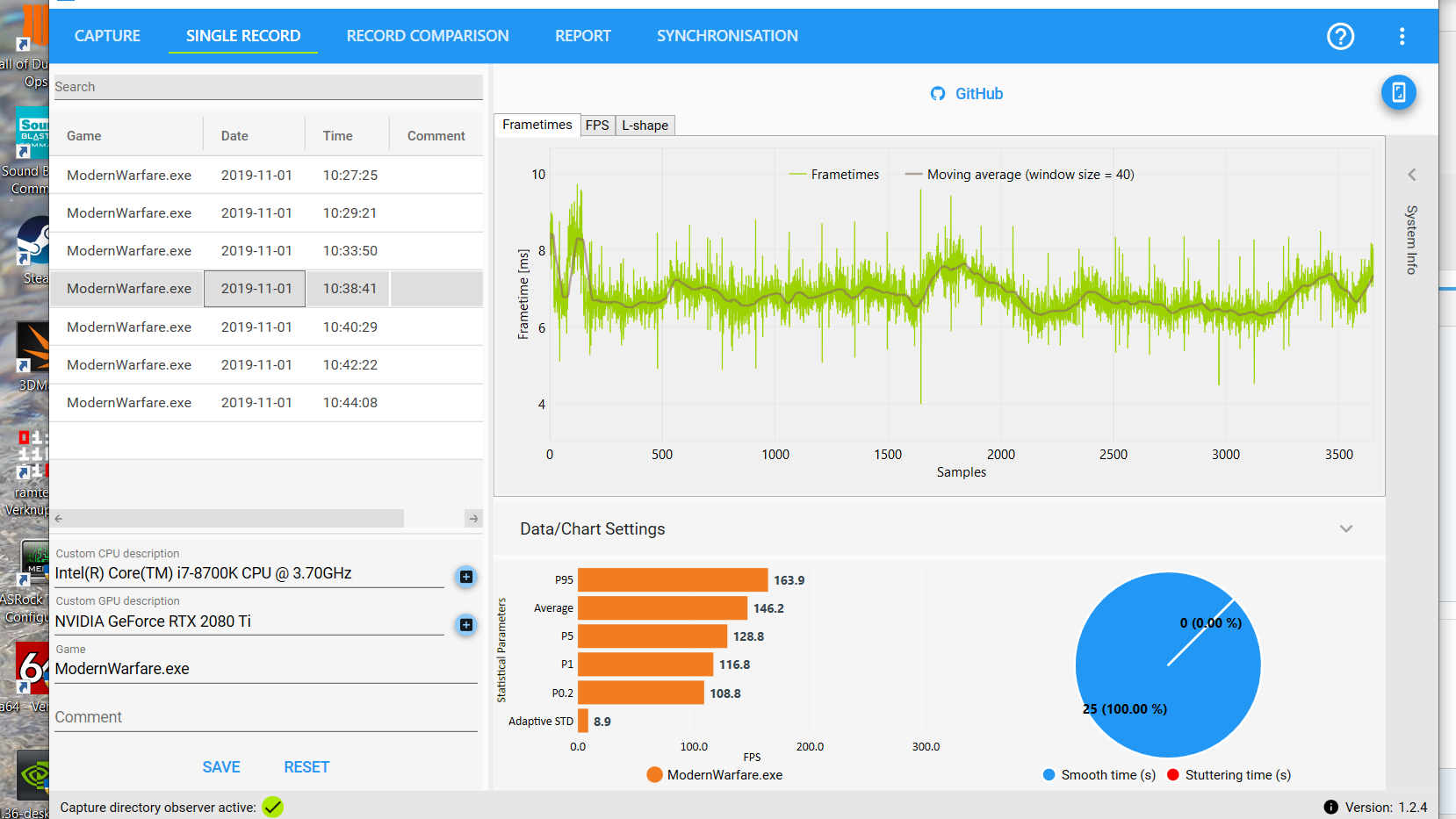Switch chart to the L-shape tab
This screenshot has width=1456, height=819.
click(x=645, y=126)
